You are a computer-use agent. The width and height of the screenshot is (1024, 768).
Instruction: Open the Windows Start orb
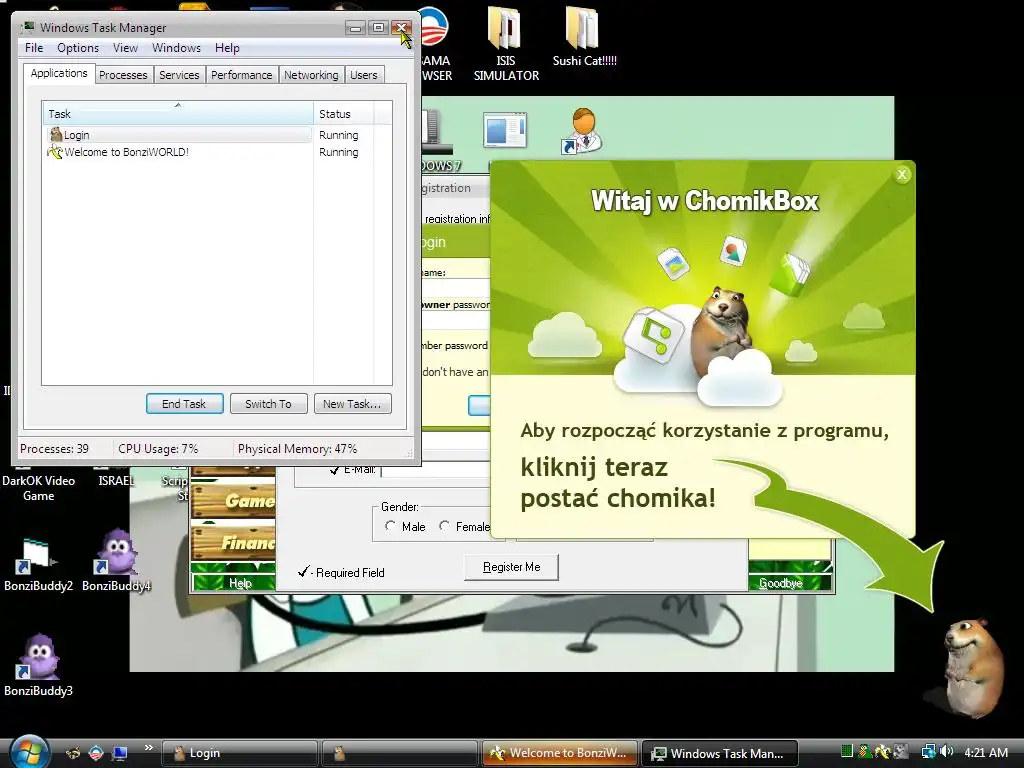coord(29,752)
